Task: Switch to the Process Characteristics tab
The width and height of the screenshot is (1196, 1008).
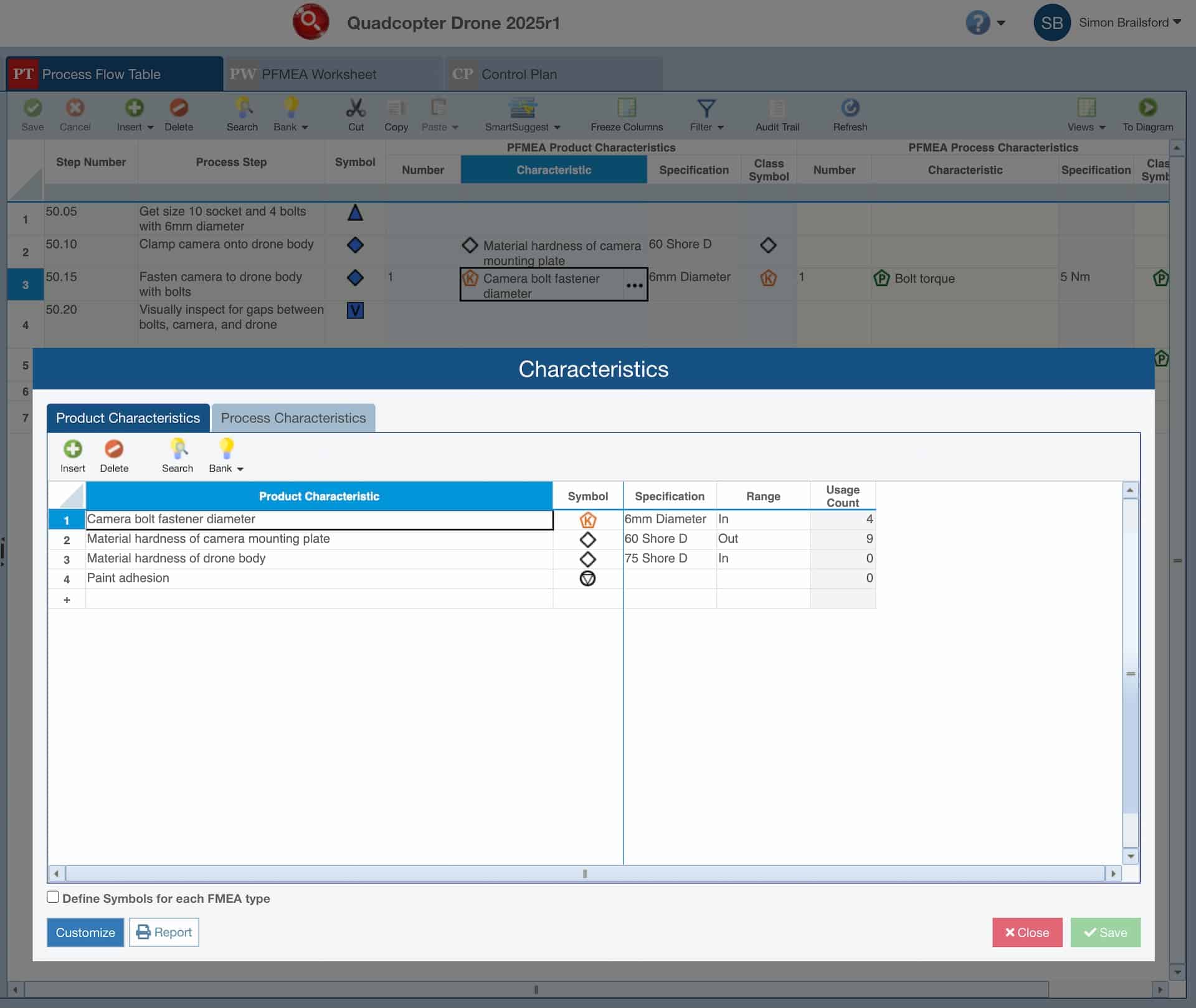Action: (293, 418)
